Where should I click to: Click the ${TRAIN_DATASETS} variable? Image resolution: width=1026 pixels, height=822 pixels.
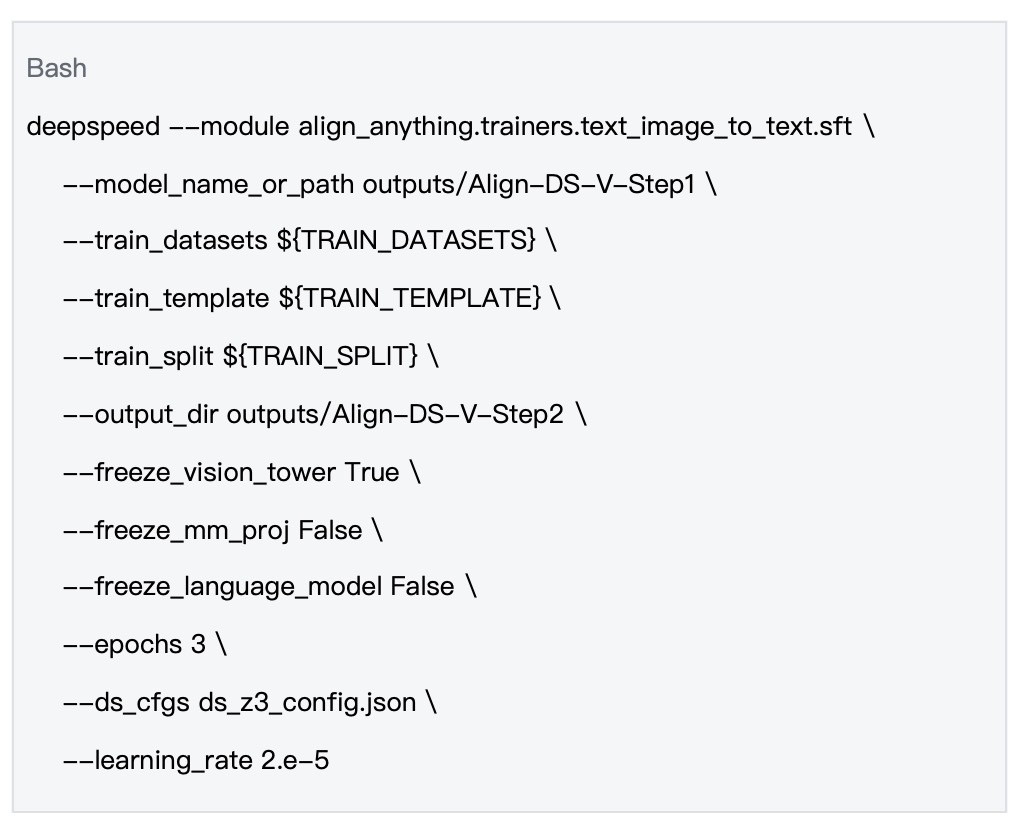(406, 240)
